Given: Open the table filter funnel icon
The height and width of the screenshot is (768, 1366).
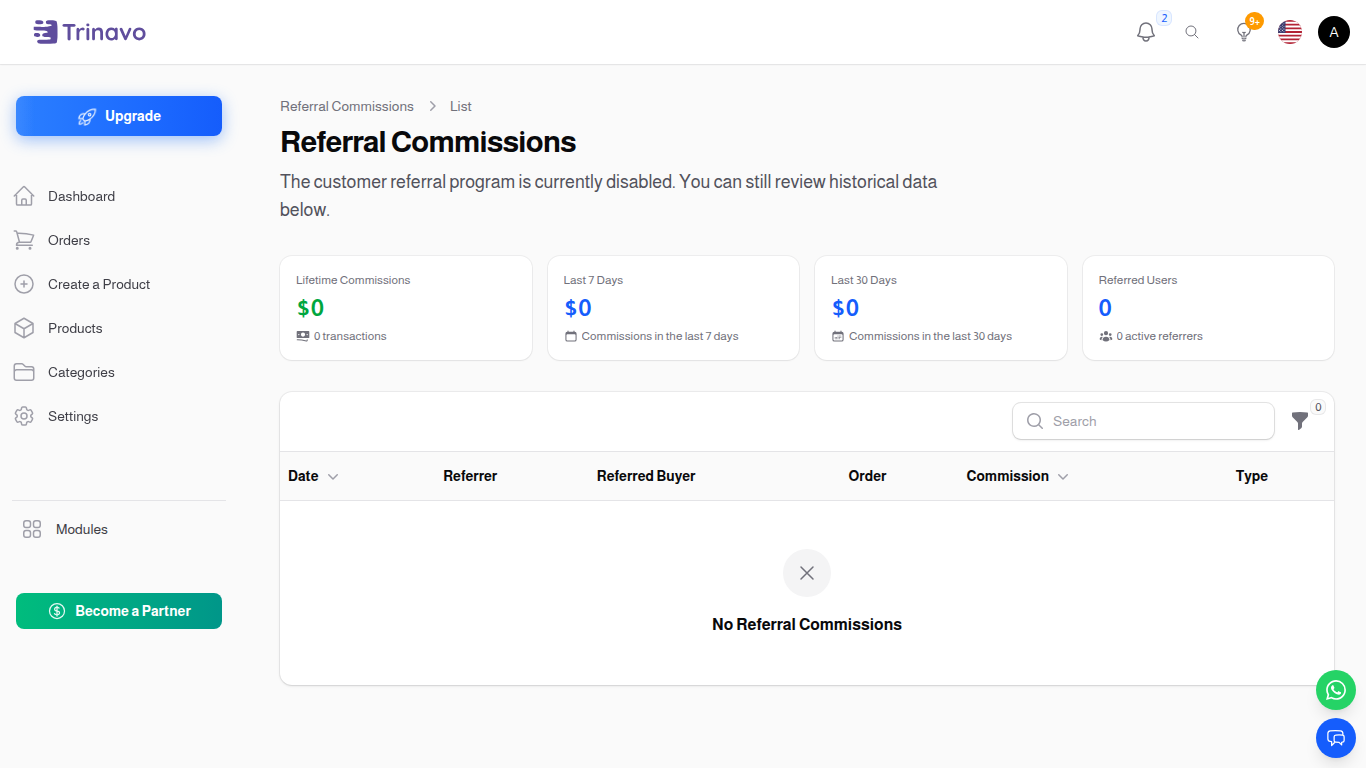Looking at the screenshot, I should (x=1300, y=421).
